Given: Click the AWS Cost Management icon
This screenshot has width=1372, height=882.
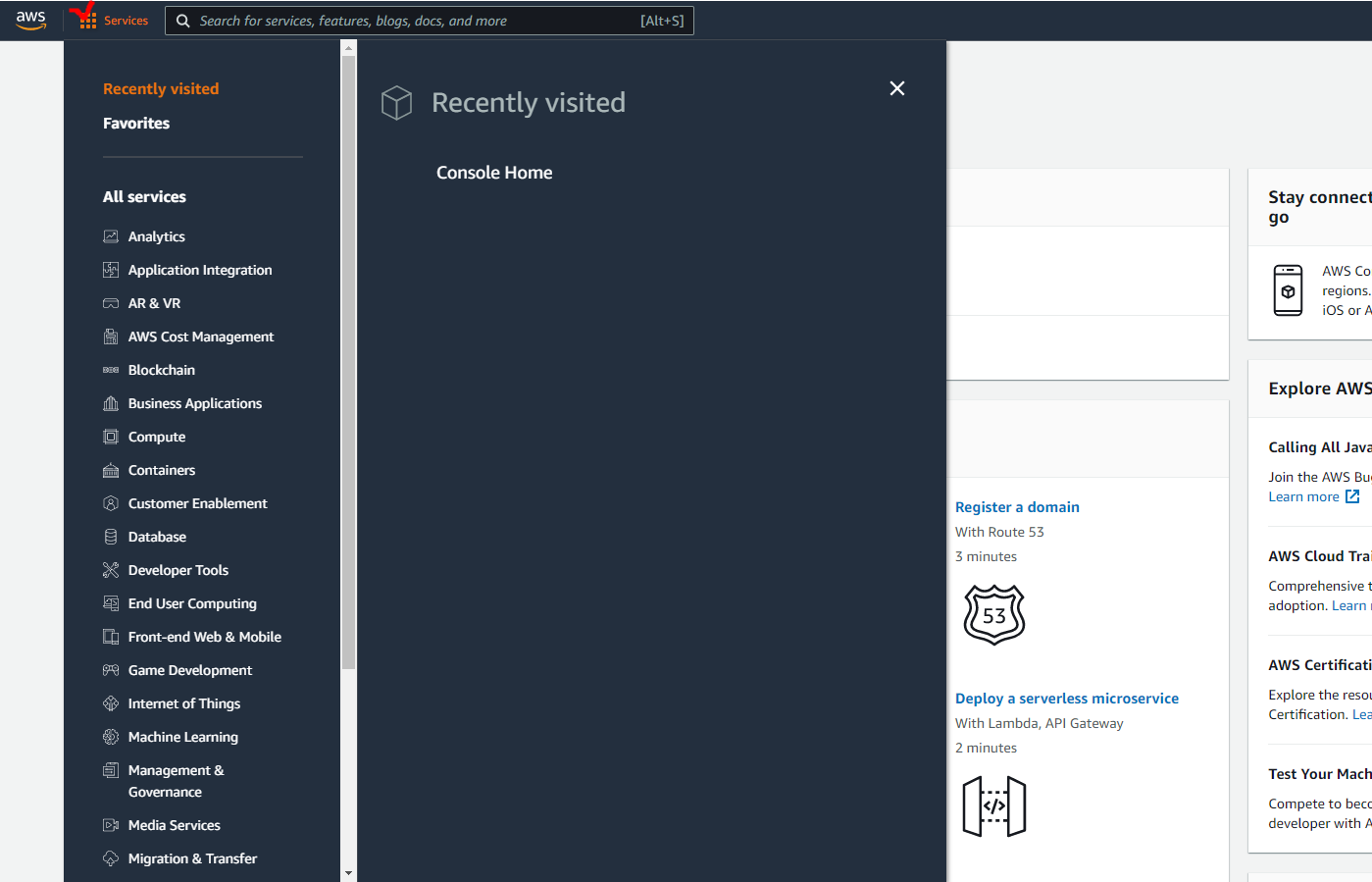Looking at the screenshot, I should click(111, 337).
